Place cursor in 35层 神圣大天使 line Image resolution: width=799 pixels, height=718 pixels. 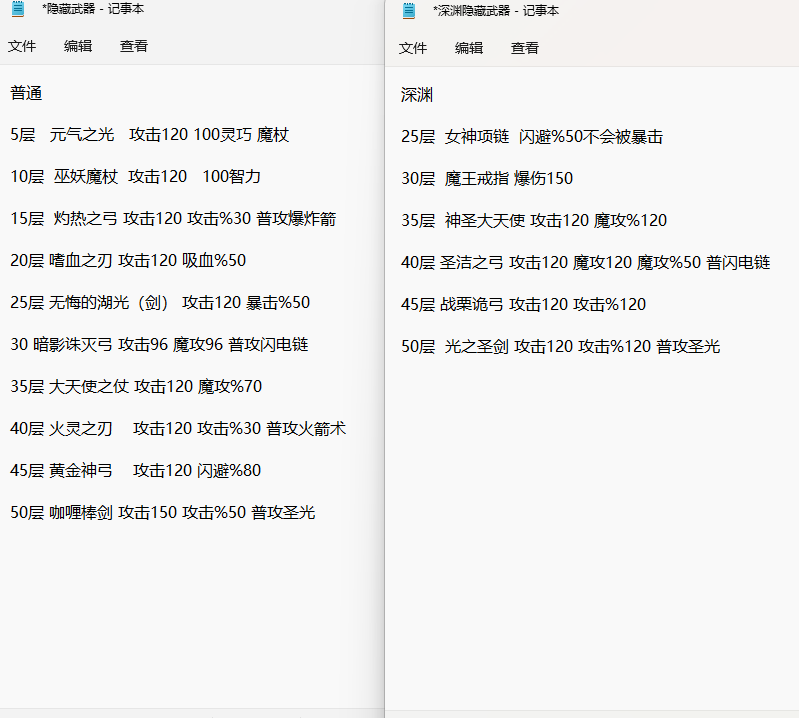click(534, 220)
